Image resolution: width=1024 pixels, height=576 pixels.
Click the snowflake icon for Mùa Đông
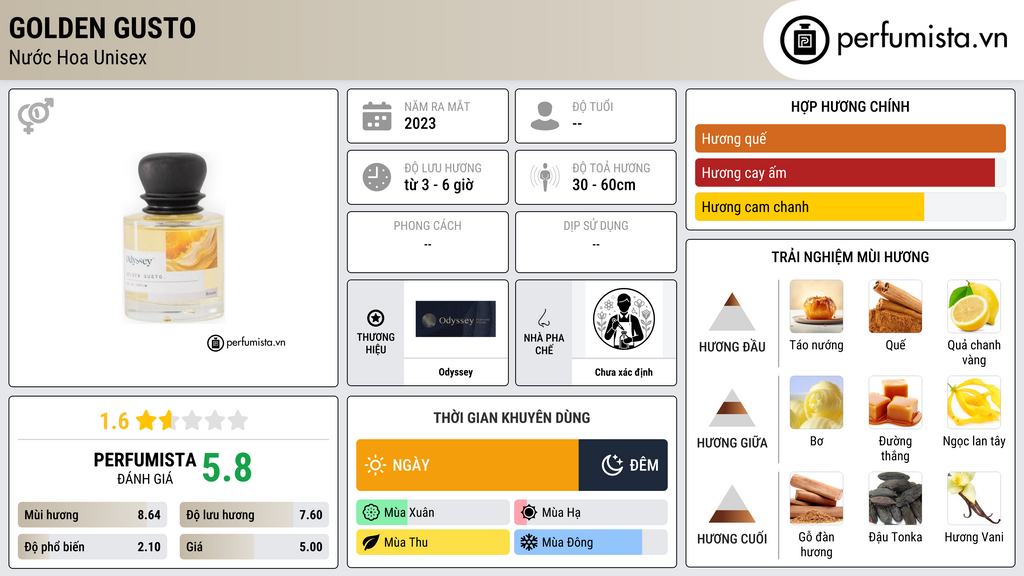[x=529, y=542]
